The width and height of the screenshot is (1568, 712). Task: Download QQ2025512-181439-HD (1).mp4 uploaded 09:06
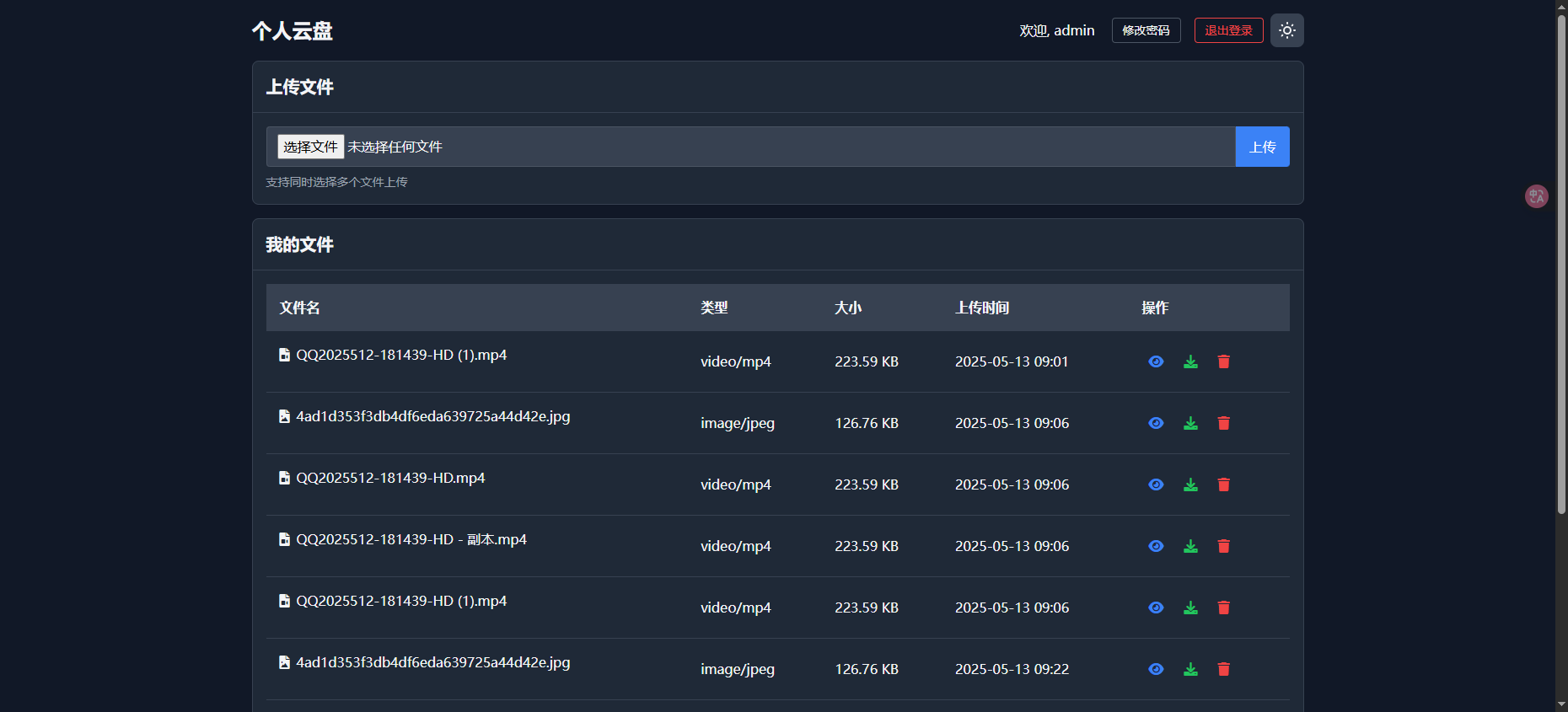click(x=1190, y=608)
